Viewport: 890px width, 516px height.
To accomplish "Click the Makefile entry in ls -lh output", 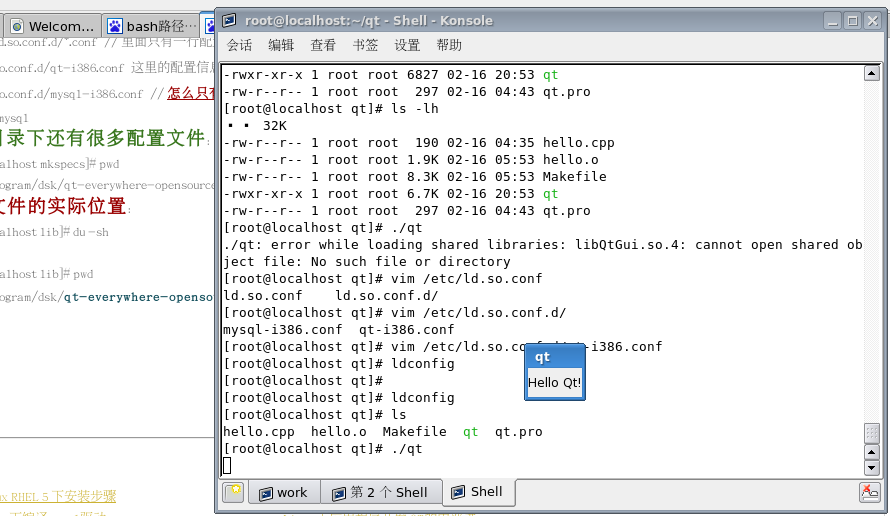I will (574, 177).
